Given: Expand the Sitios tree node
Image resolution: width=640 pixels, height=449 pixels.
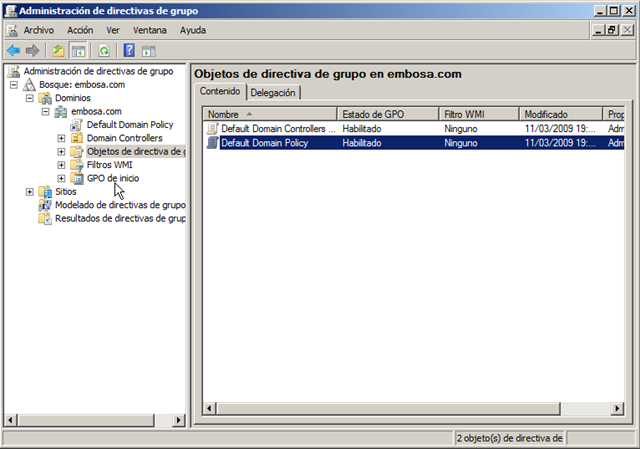Looking at the screenshot, I should 30,191.
